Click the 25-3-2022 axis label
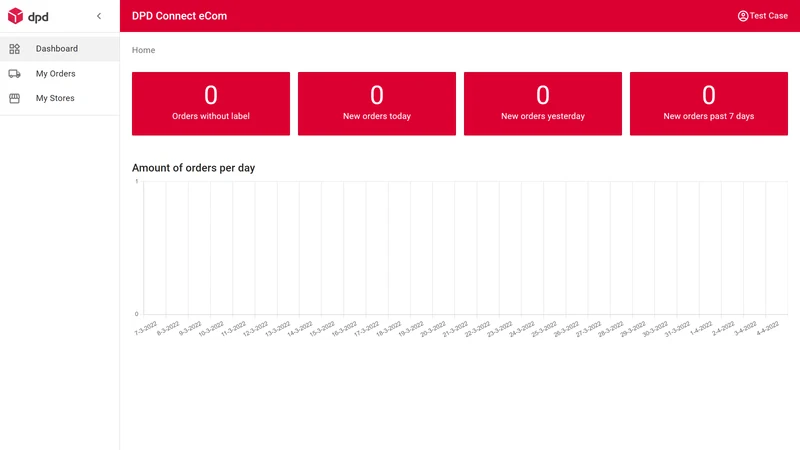Screen dimensions: 800x450 [x=544, y=329]
